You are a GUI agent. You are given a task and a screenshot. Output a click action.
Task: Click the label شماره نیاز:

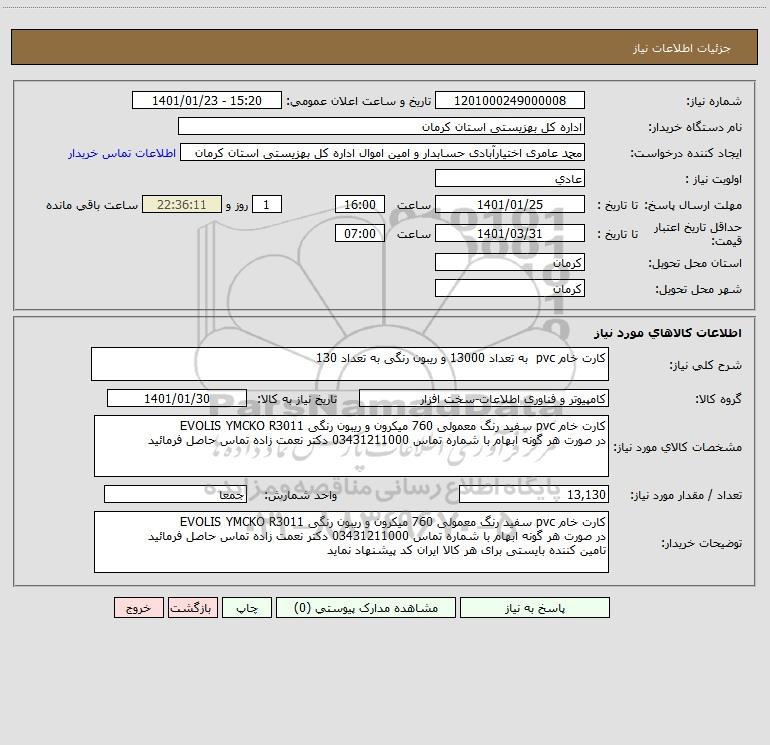coord(714,101)
